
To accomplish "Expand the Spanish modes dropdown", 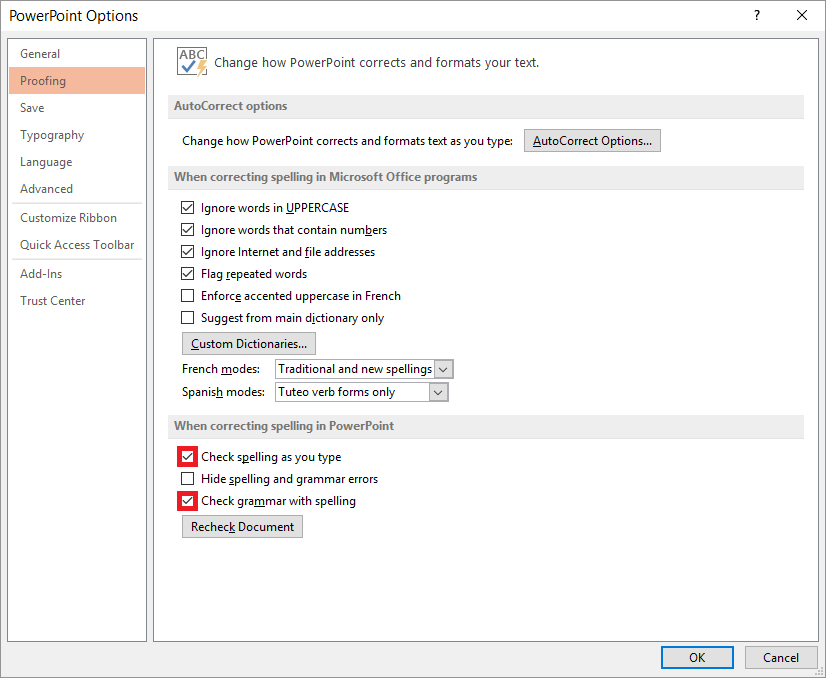I will pos(438,392).
